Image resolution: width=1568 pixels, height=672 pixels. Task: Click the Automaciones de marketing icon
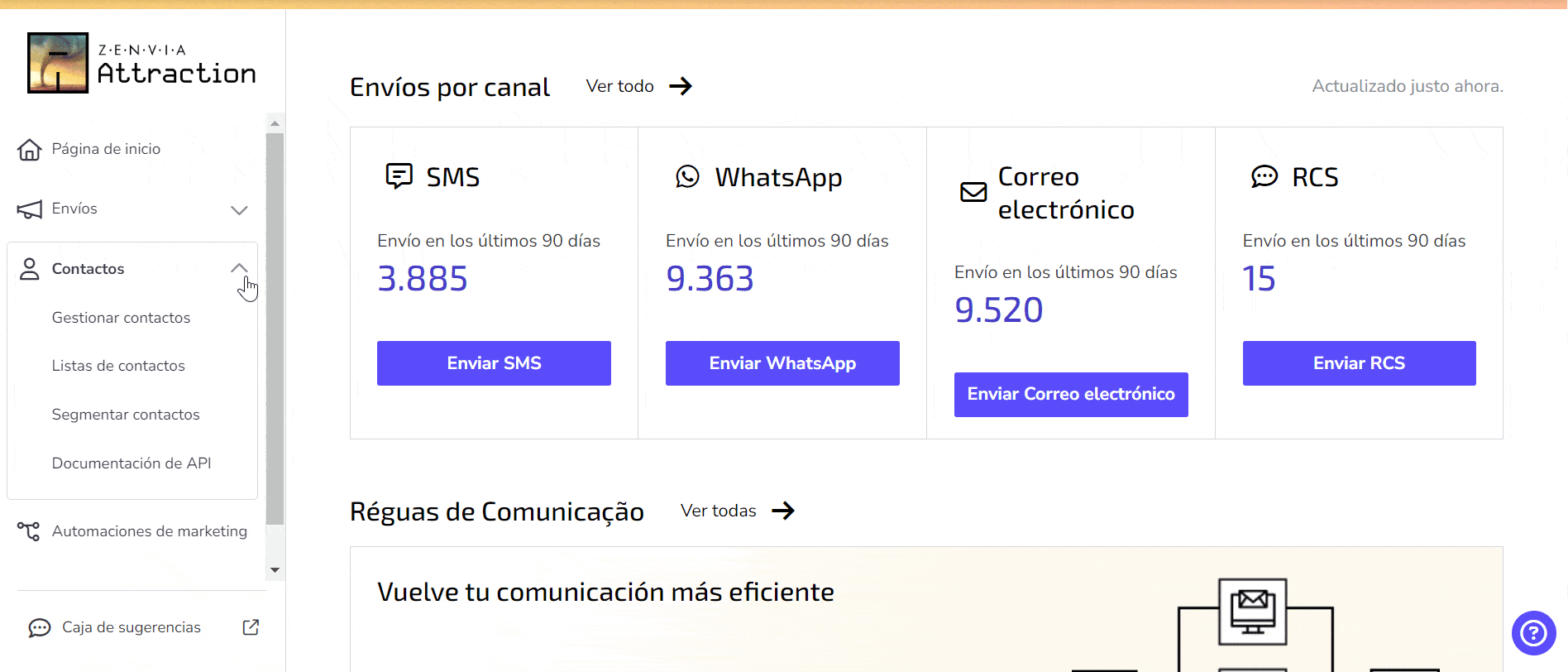click(x=30, y=531)
